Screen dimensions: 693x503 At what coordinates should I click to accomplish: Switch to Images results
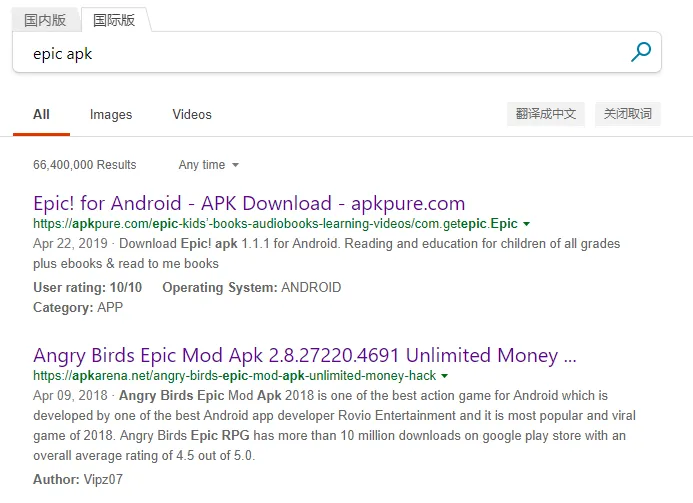point(111,115)
